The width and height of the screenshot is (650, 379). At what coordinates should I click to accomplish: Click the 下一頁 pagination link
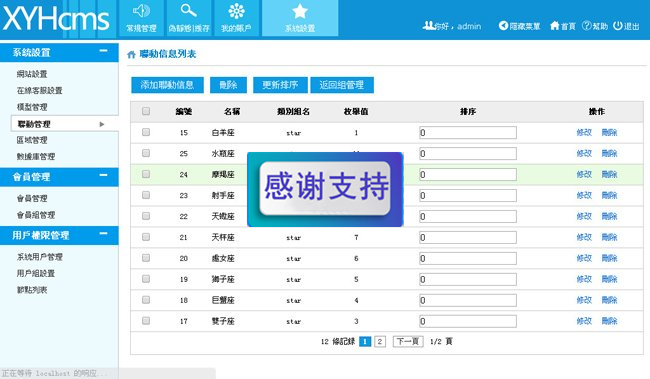coord(408,342)
